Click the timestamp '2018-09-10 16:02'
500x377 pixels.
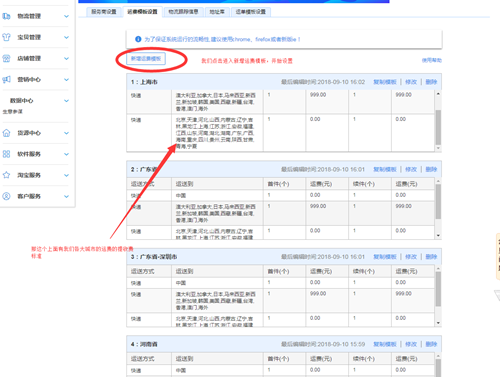[x=341, y=82]
